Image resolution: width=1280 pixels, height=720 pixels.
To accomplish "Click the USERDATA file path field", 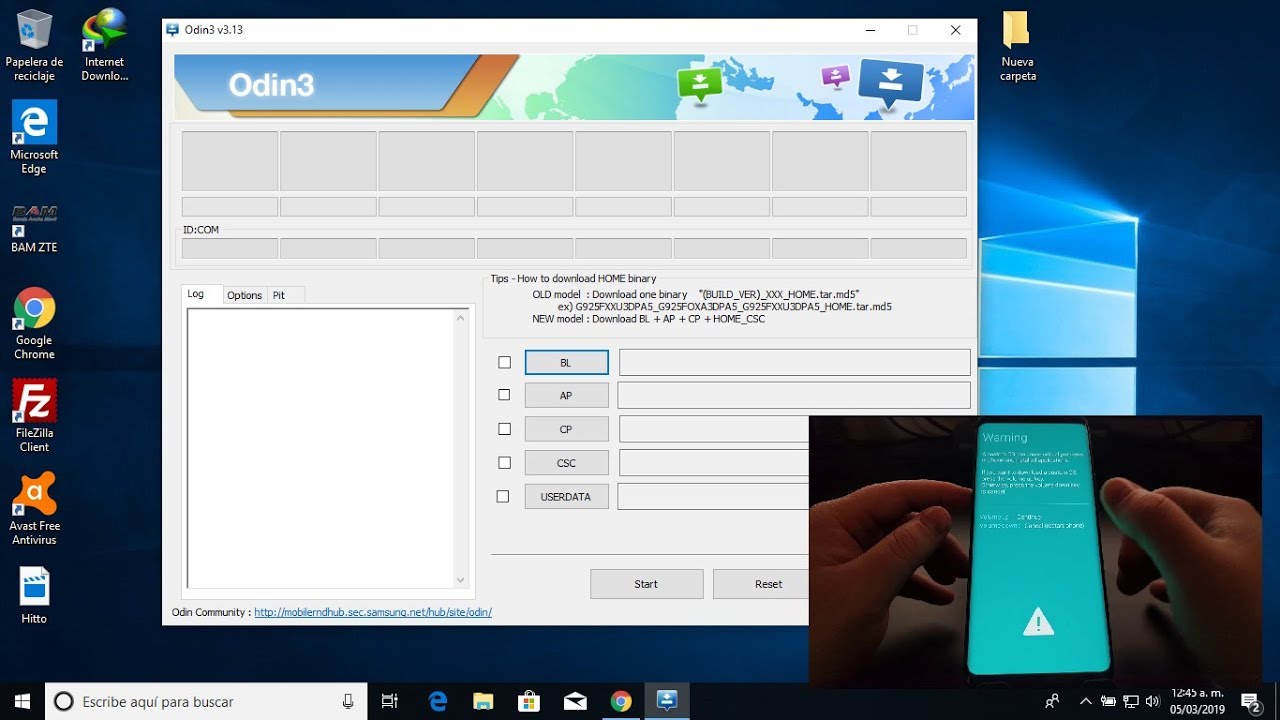I will (x=713, y=496).
